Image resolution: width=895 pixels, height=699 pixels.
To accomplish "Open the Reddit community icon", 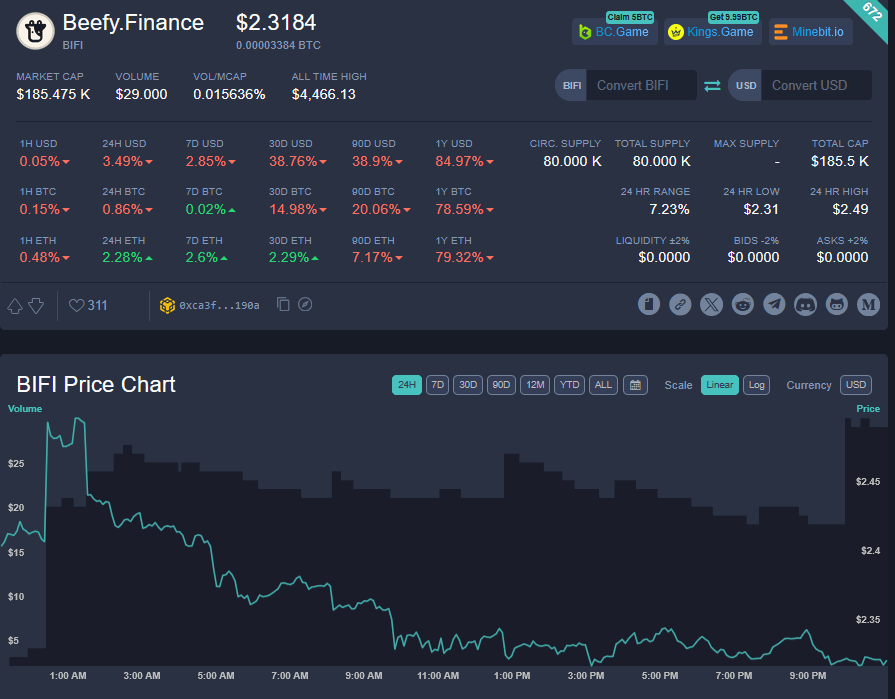I will (742, 304).
